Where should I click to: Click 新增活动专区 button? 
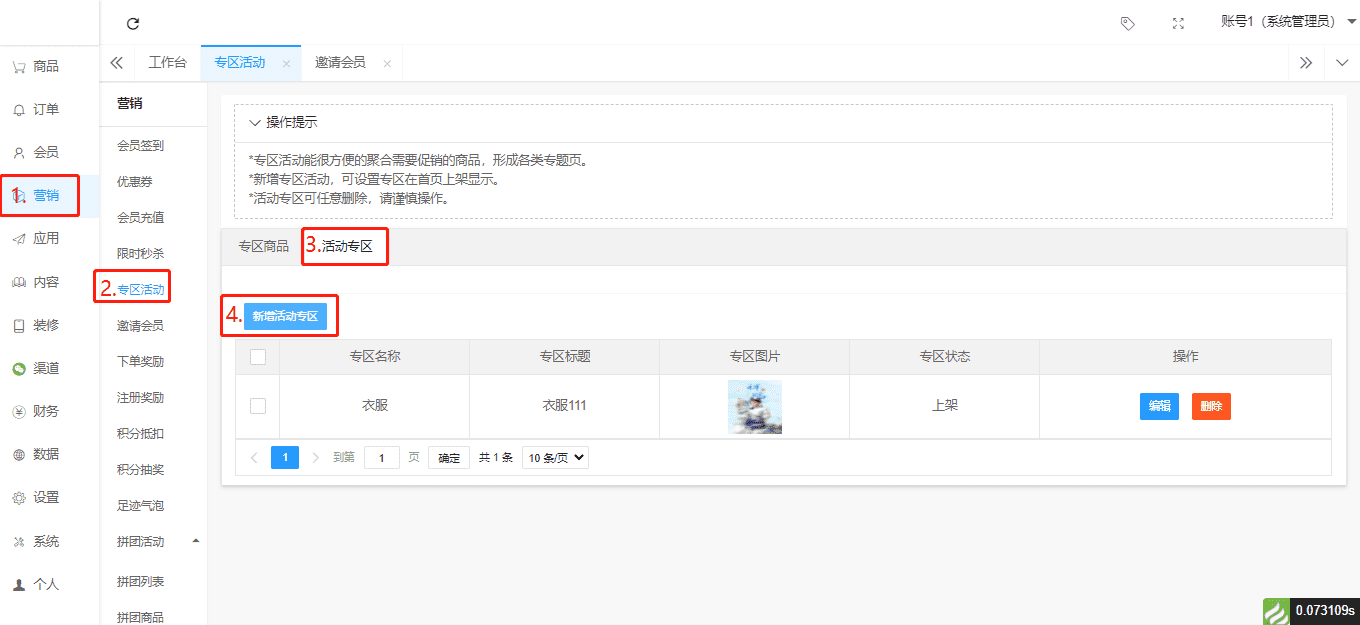[x=285, y=316]
